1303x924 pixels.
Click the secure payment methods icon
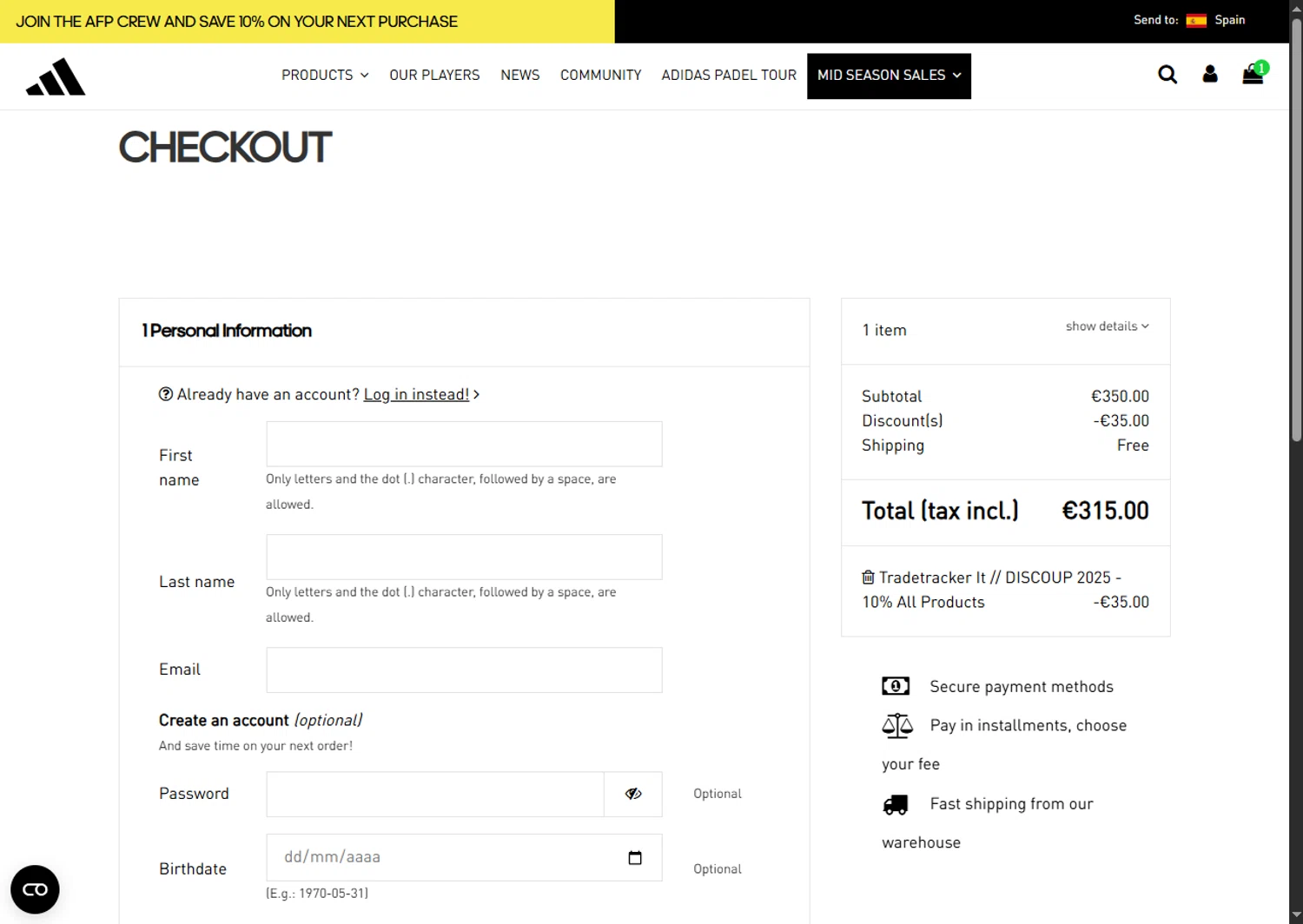[x=896, y=686]
